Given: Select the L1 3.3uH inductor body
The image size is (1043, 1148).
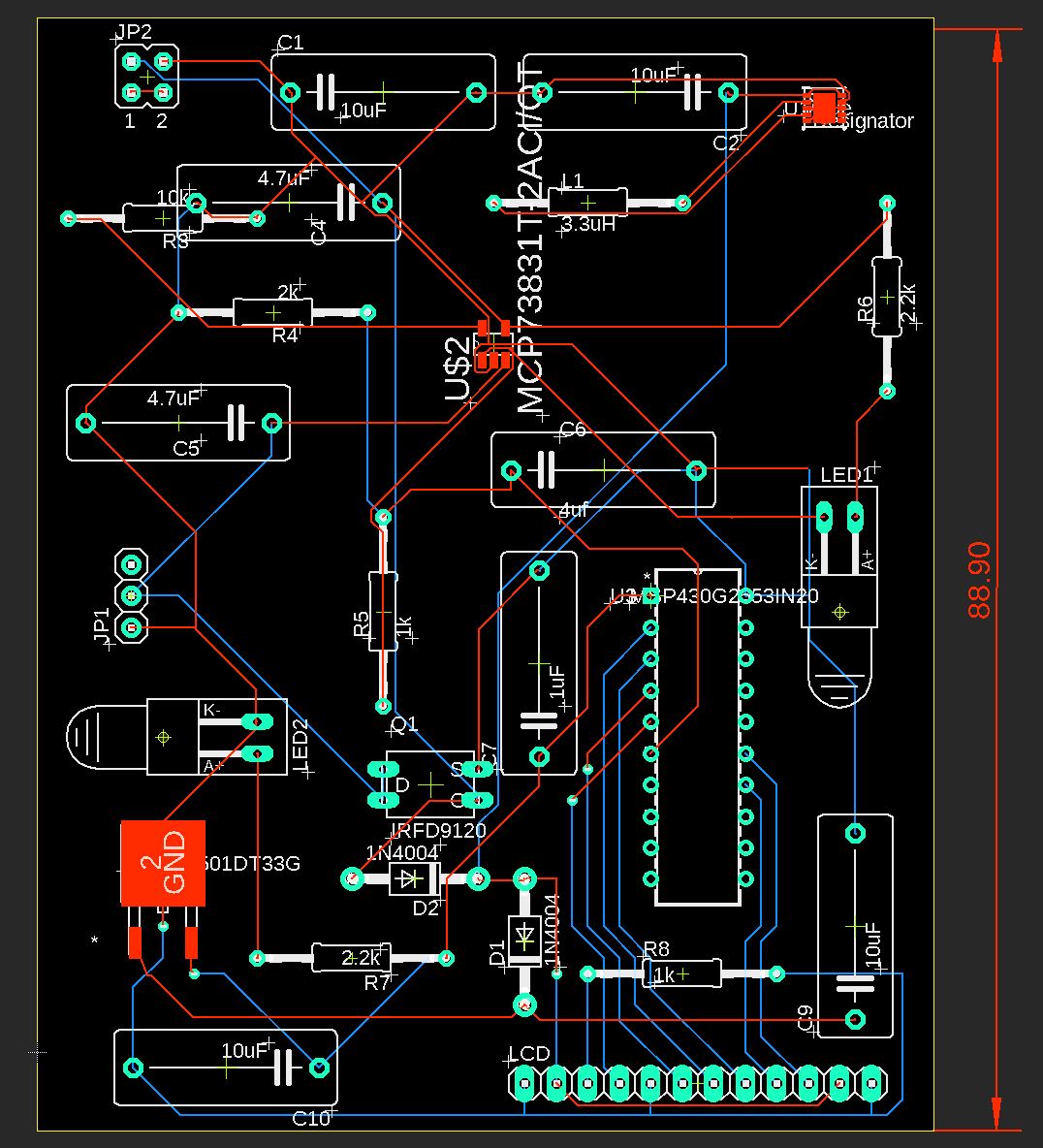Looking at the screenshot, I should point(587,202).
